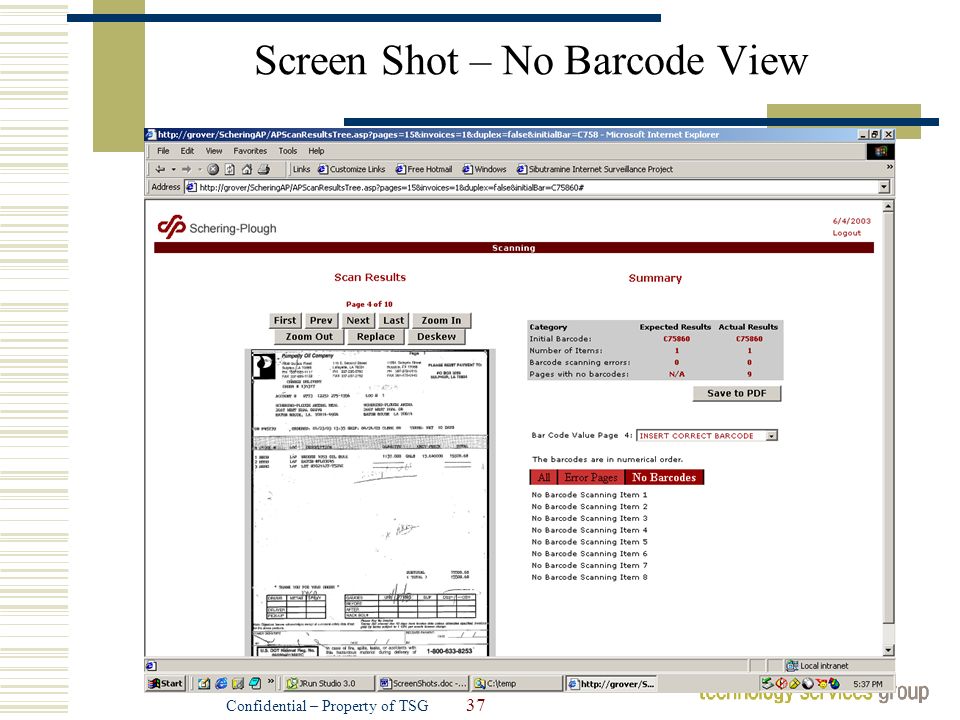Go to First scanned page
Image resolution: width=960 pixels, height=720 pixels.
[285, 320]
